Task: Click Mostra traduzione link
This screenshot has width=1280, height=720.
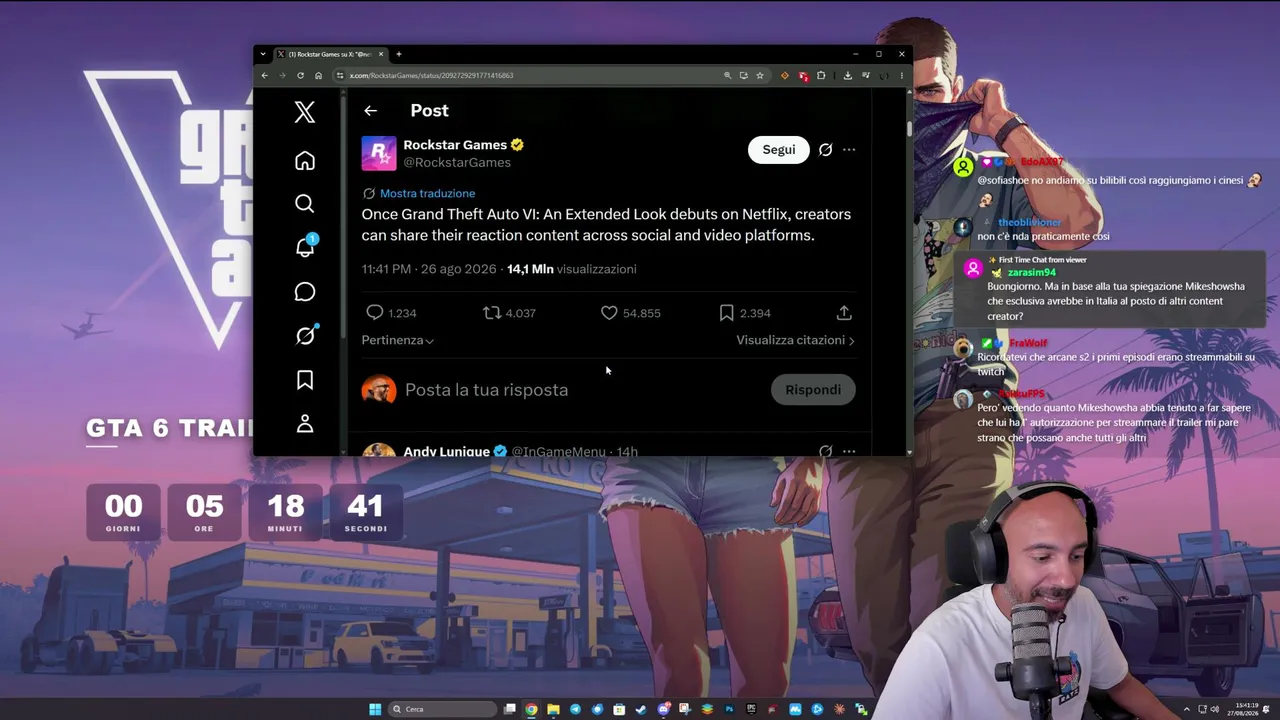Action: (x=427, y=193)
